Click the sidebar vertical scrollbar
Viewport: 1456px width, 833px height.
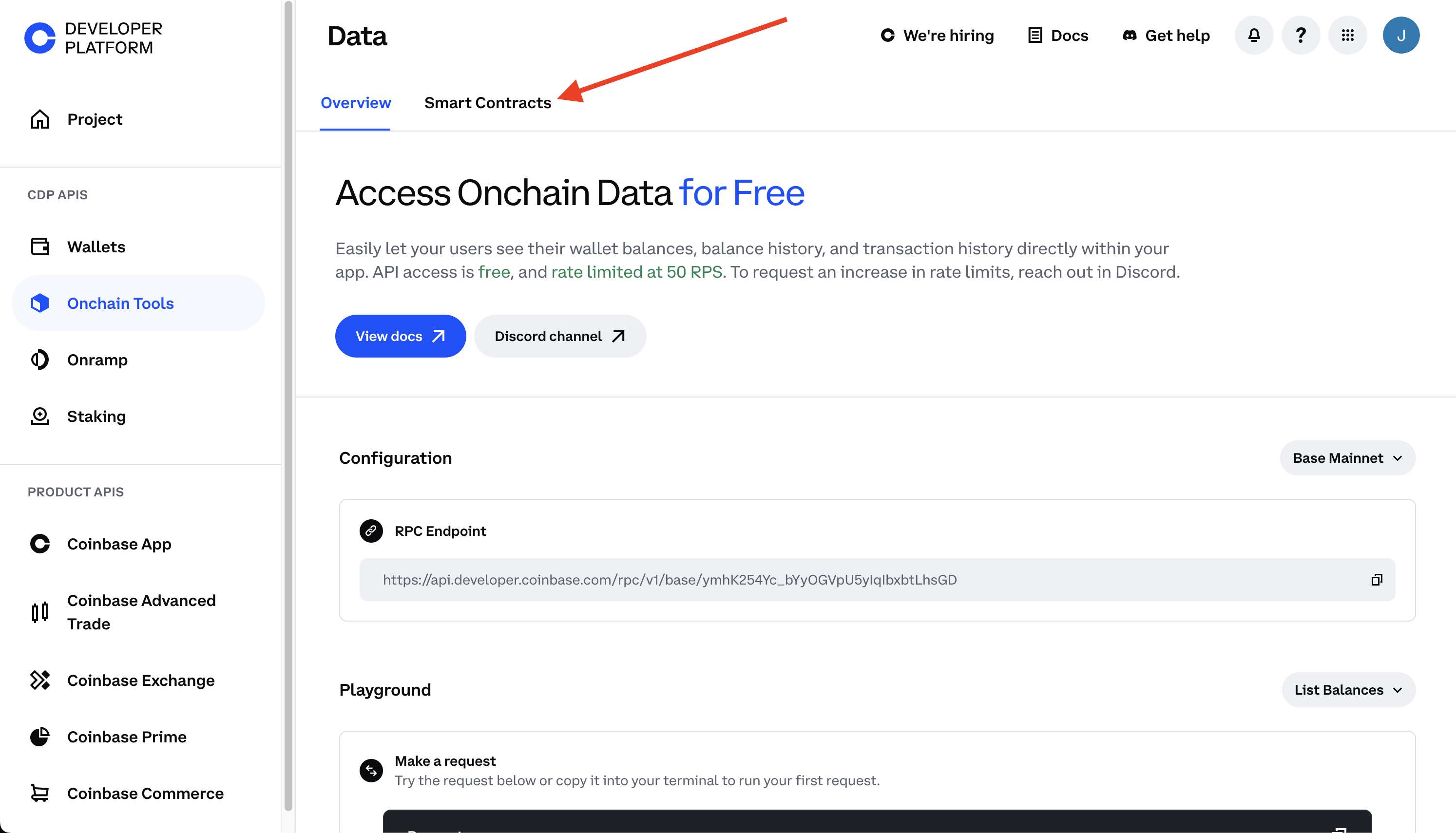[288, 405]
